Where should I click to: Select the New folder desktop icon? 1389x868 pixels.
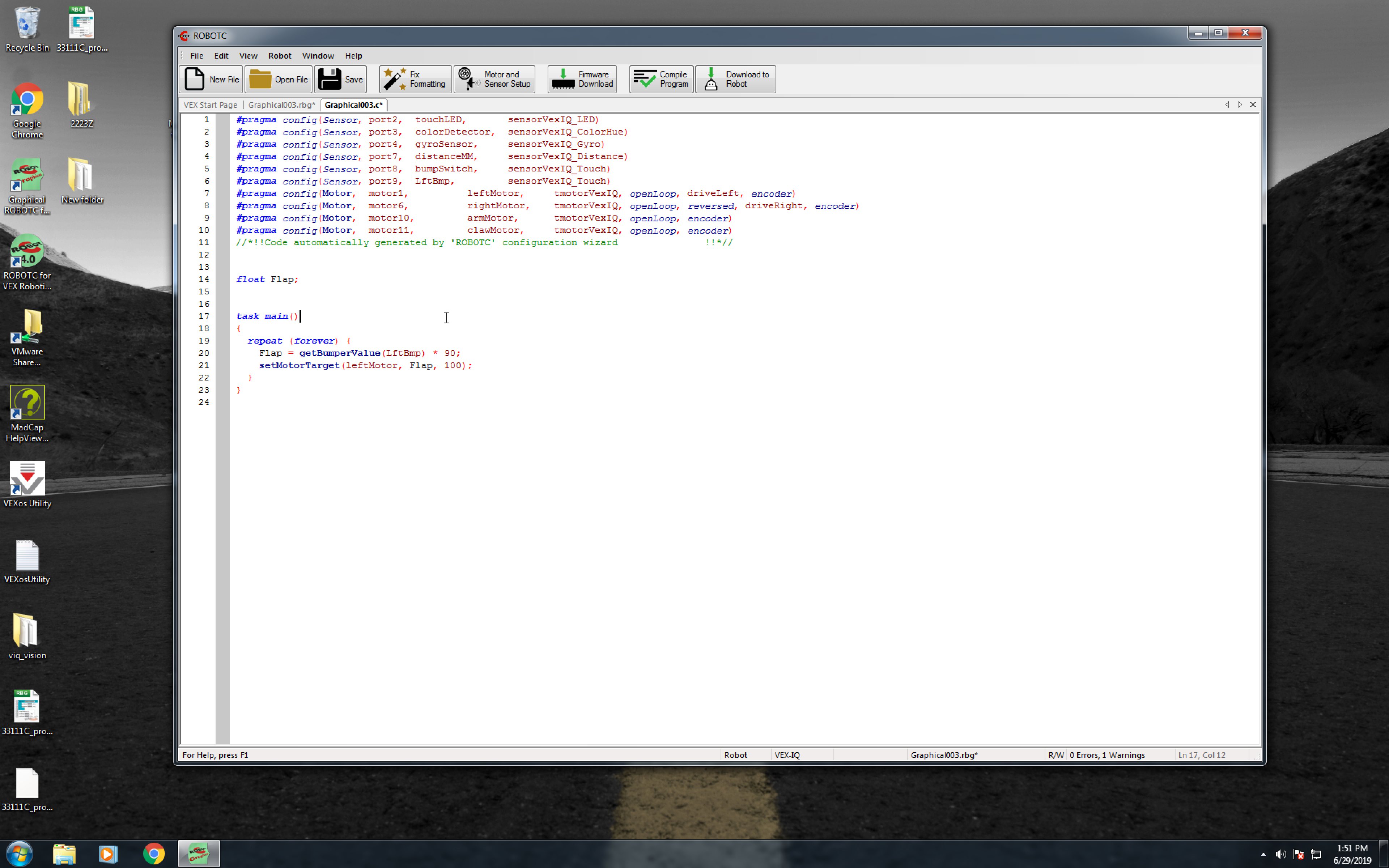click(x=82, y=180)
